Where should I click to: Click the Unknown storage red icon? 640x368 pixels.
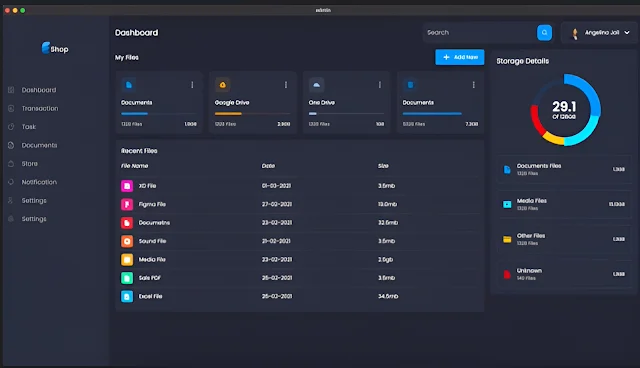click(x=507, y=274)
